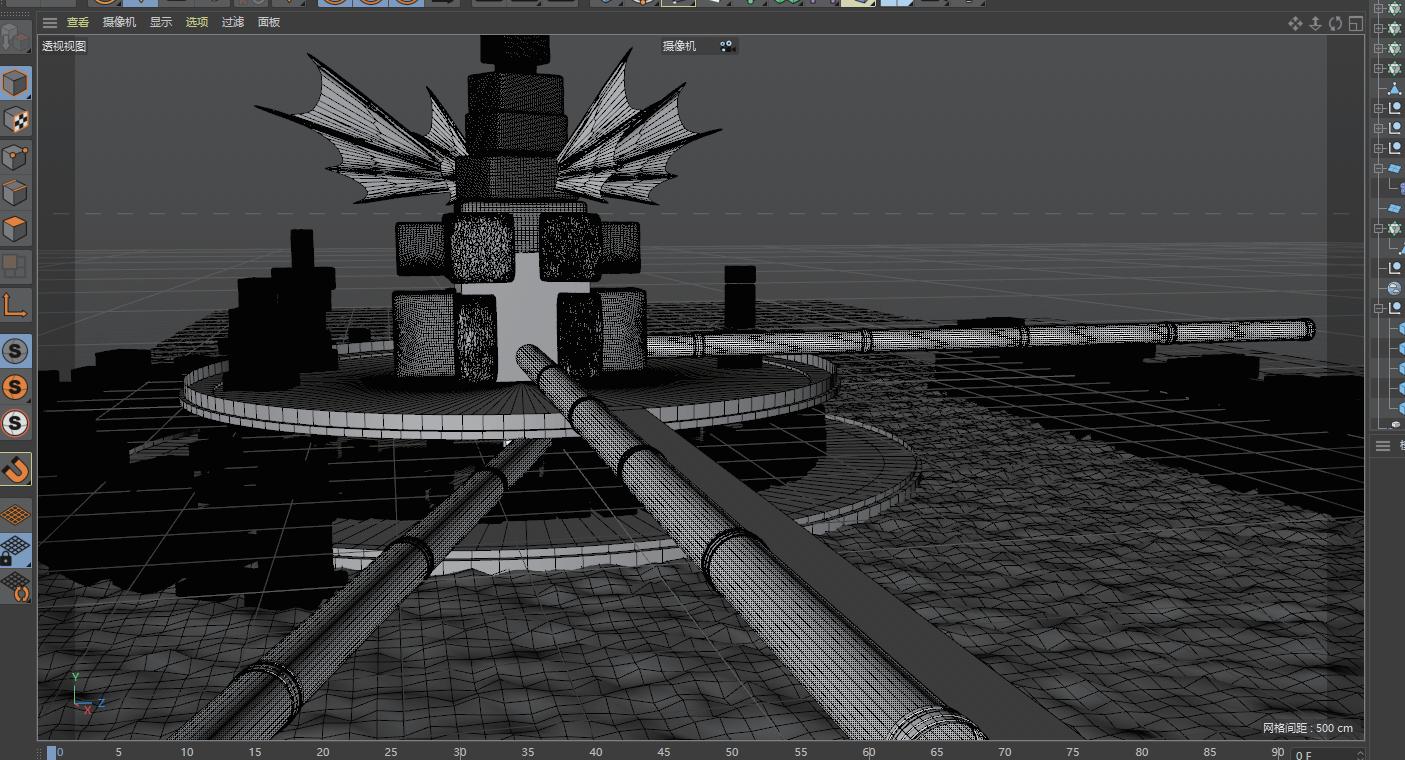Activate Edges mode in left toolbar
Screen dimensions: 1405x760
point(15,193)
